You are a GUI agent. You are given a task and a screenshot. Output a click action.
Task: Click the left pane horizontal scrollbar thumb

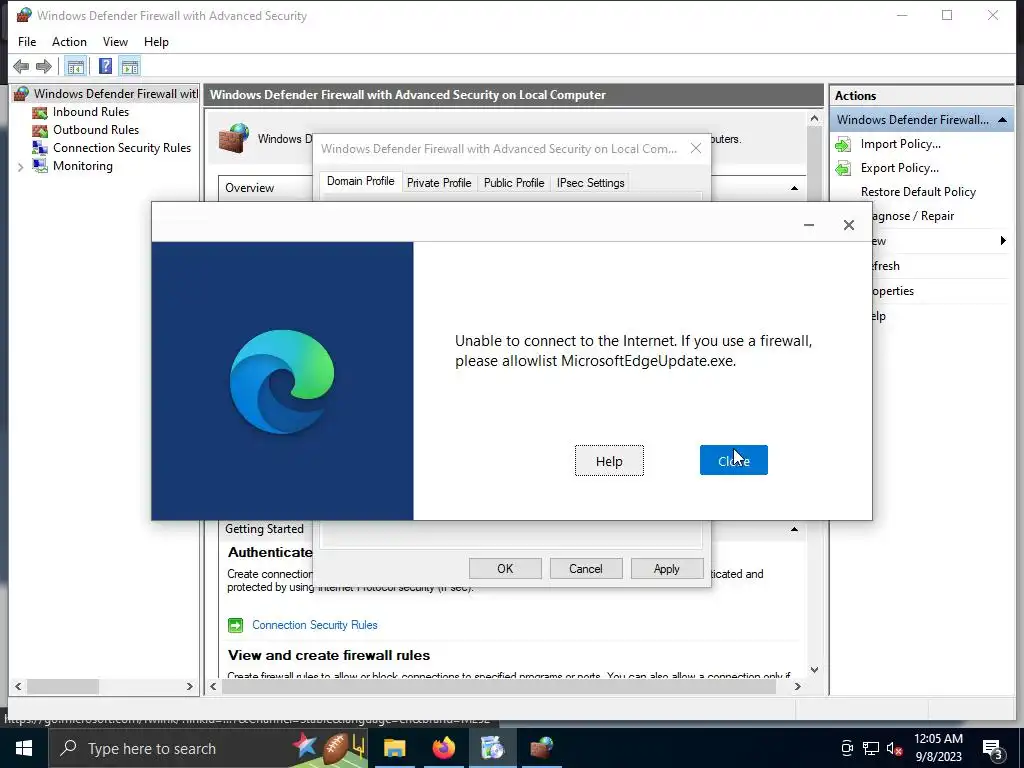click(x=63, y=686)
